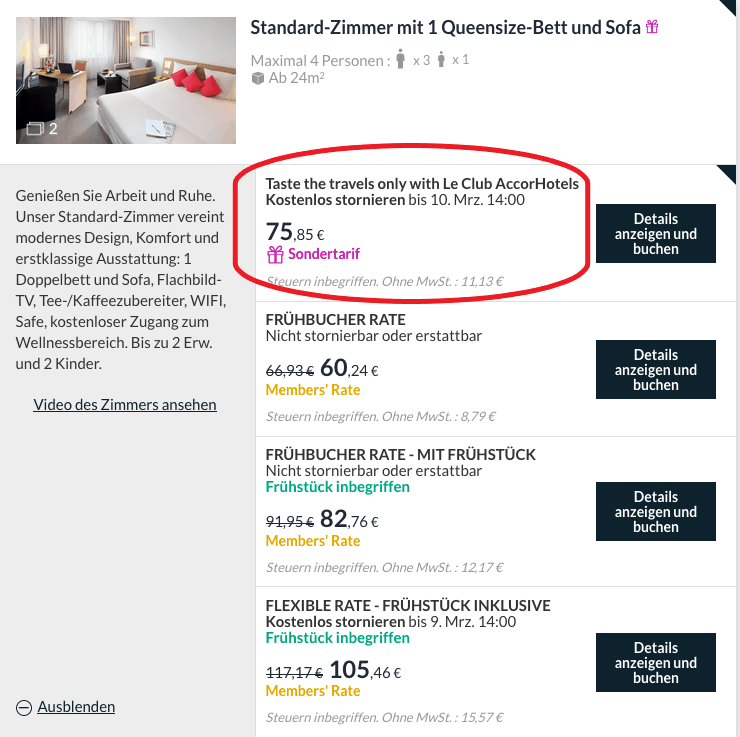Click the minus circle icon next to Ausblenden
The width and height of the screenshot is (740, 737).
(x=24, y=708)
